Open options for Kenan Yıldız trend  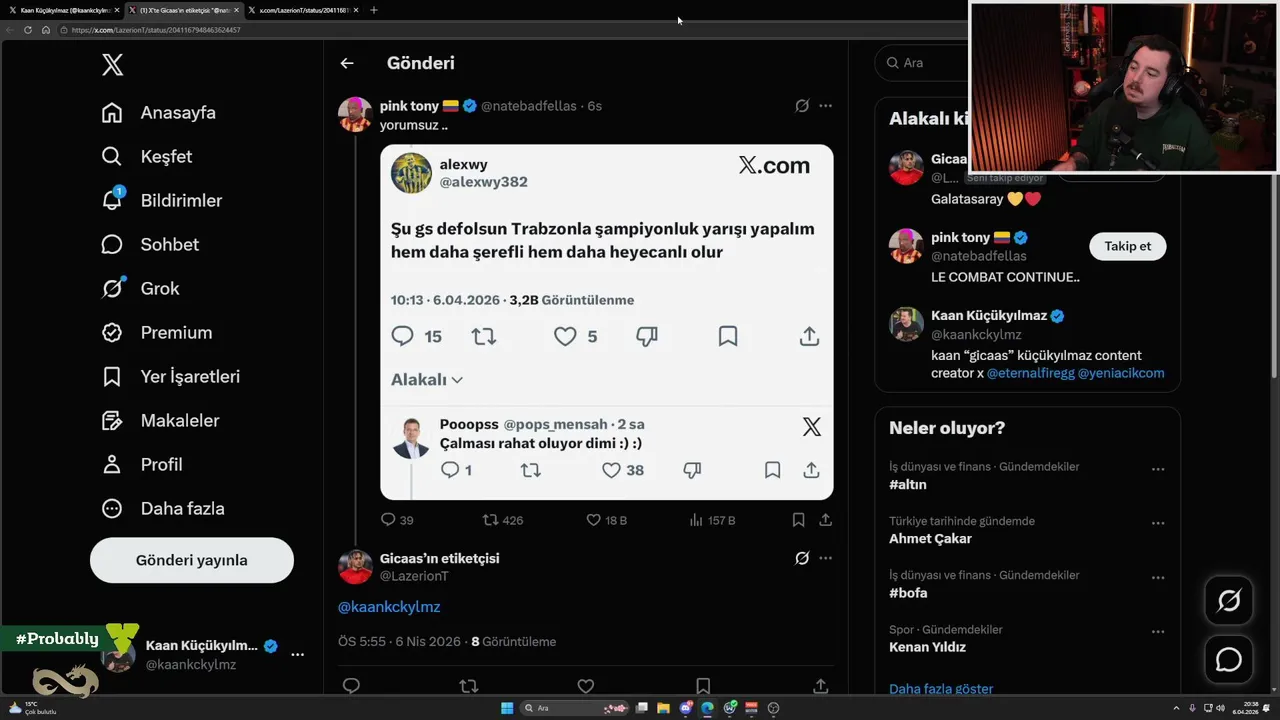(1158, 632)
